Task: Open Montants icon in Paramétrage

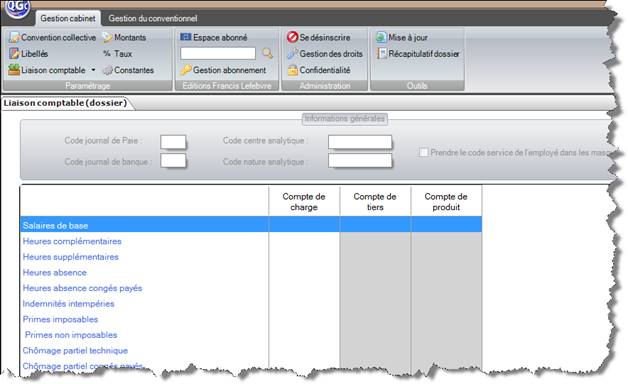Action: tap(107, 38)
